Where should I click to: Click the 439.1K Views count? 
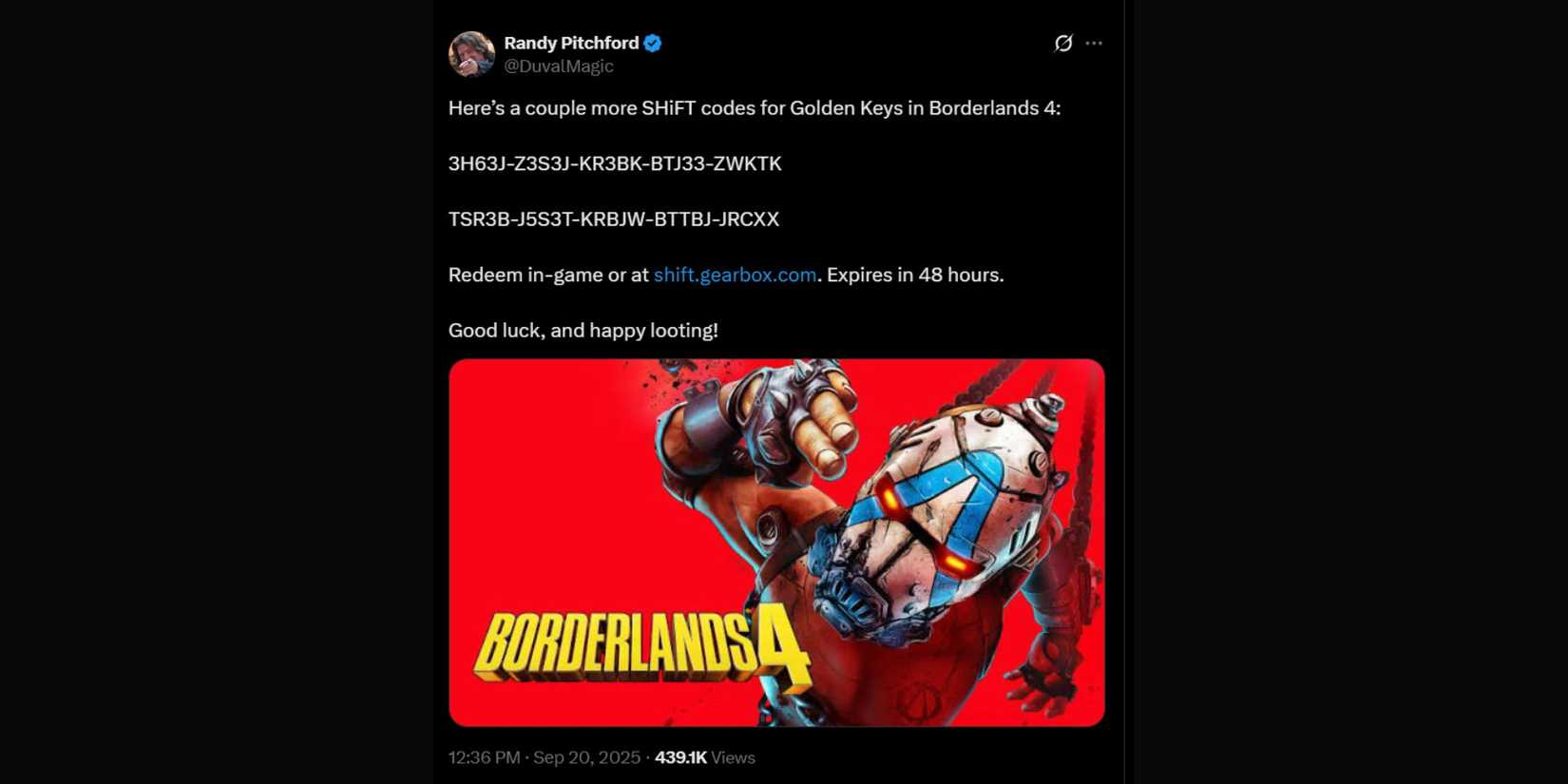coord(704,757)
